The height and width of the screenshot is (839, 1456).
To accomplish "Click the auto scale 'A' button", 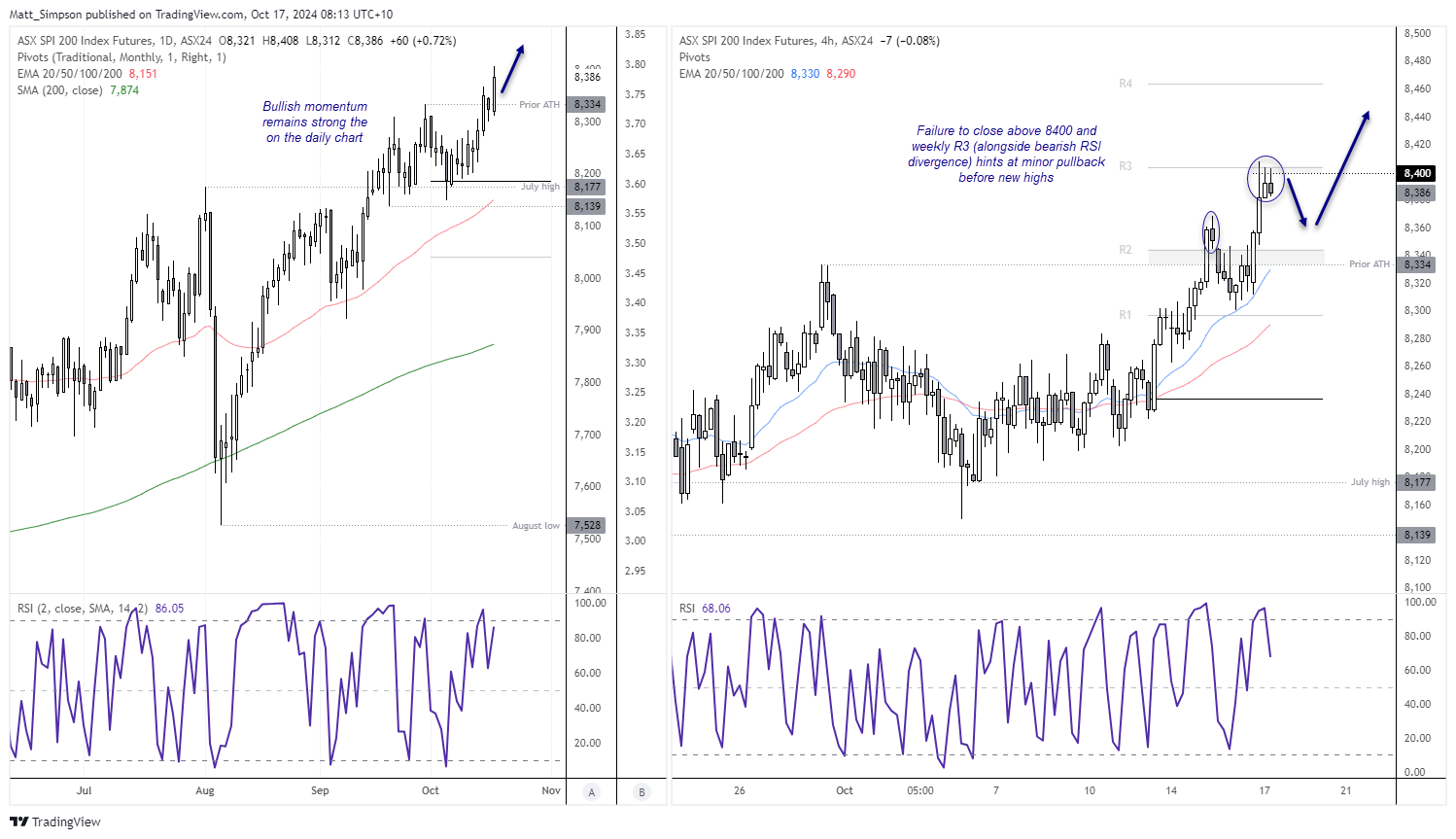I will click(591, 791).
